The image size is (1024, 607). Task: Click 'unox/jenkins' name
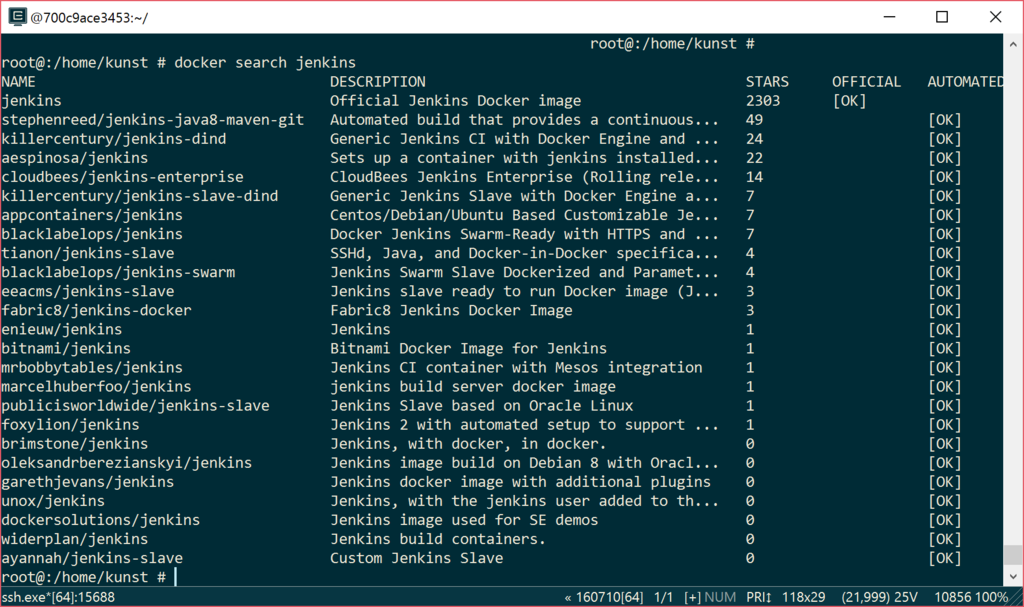pyautogui.click(x=53, y=500)
